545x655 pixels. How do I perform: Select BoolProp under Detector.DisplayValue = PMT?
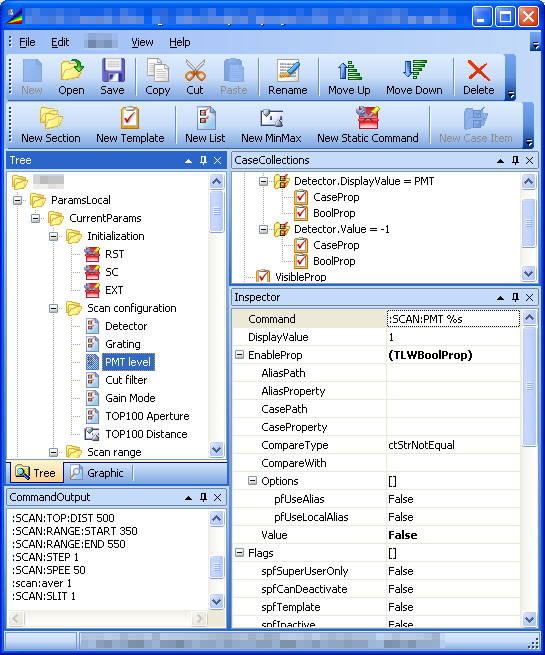(334, 213)
